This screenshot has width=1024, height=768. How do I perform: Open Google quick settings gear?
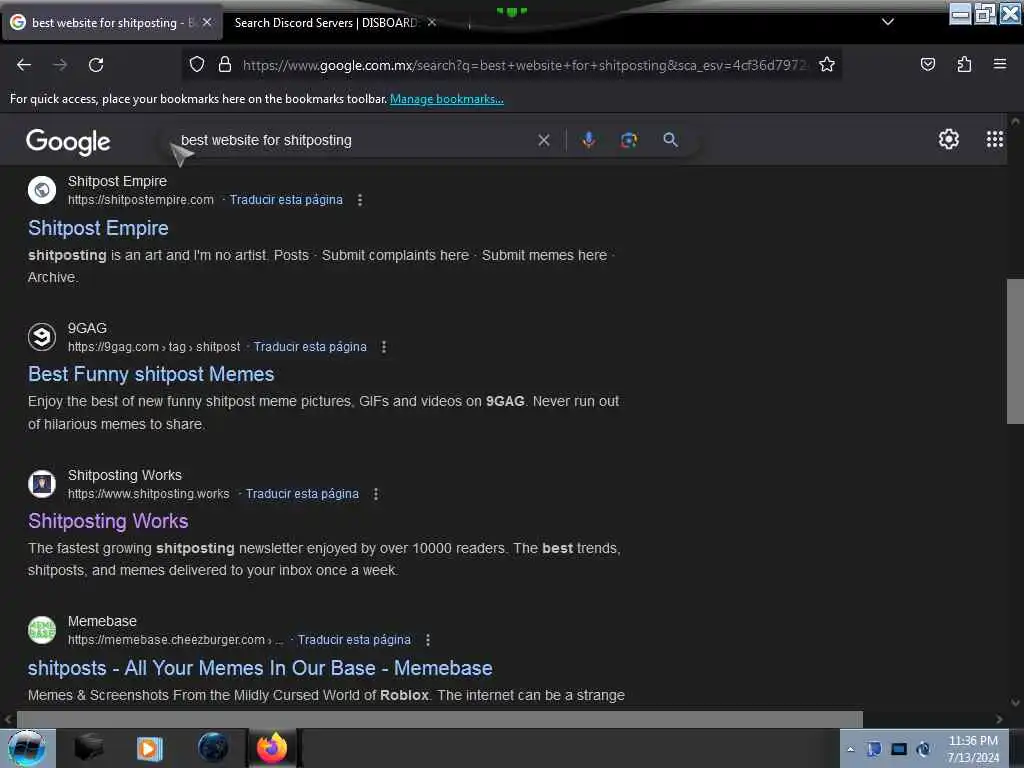[948, 139]
